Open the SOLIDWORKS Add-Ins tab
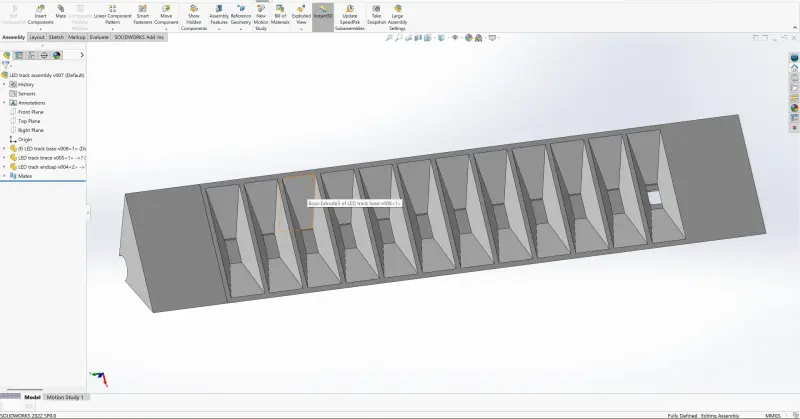 139,37
